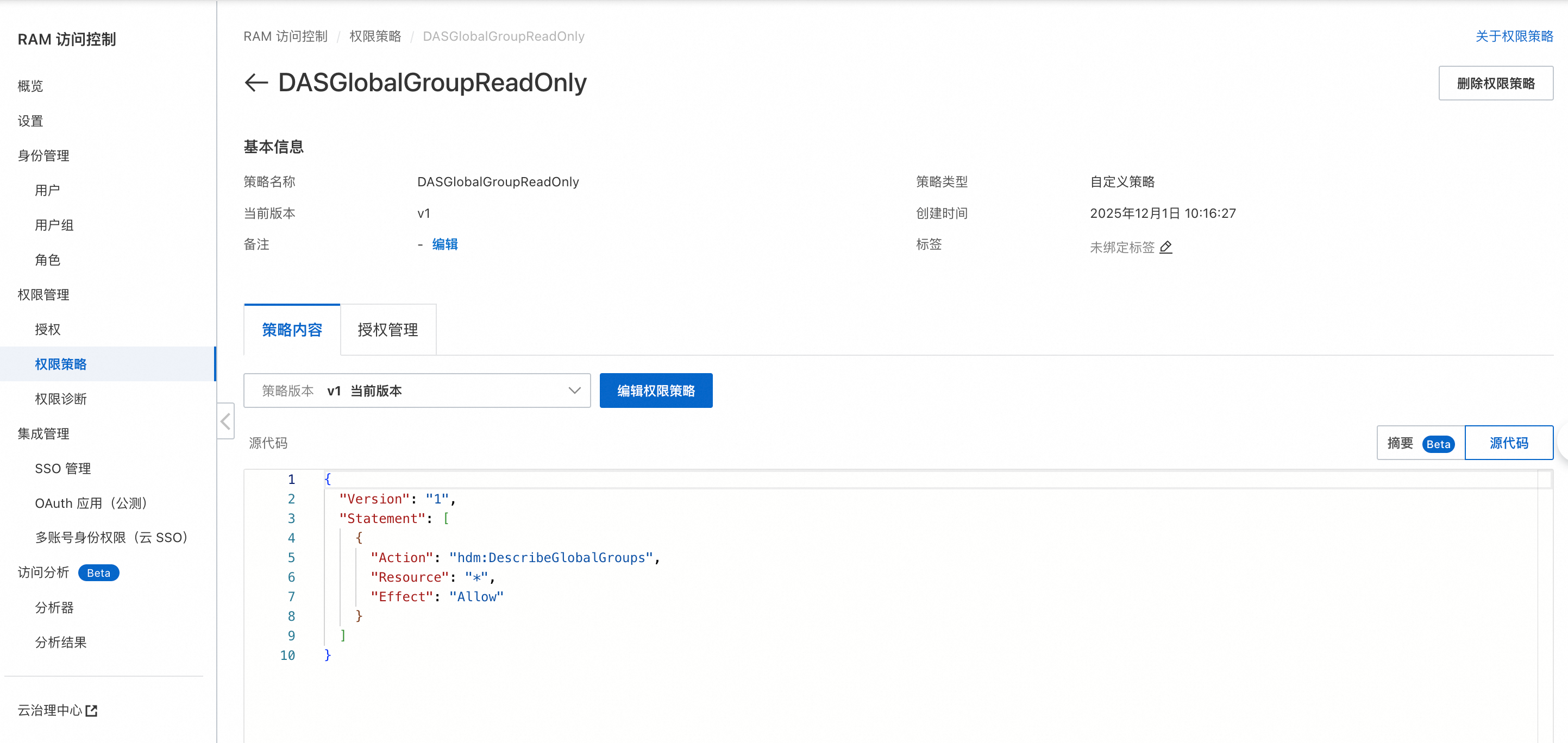Click the dropdown chevron in 策略版本 selector
The image size is (1568, 743).
tap(574, 391)
